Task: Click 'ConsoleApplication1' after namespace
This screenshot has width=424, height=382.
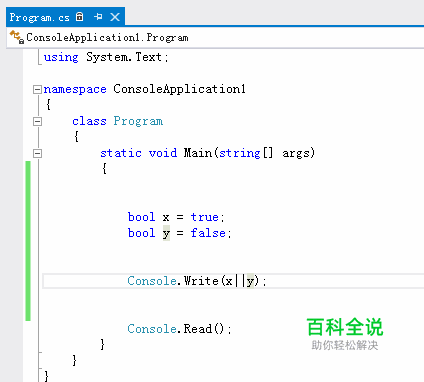Action: pos(180,89)
